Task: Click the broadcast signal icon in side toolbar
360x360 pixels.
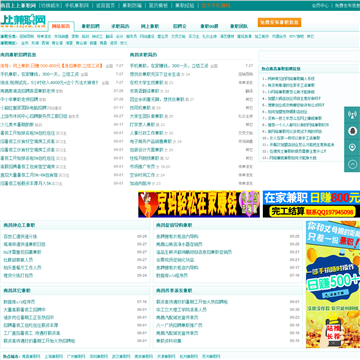Action: (352, 115)
